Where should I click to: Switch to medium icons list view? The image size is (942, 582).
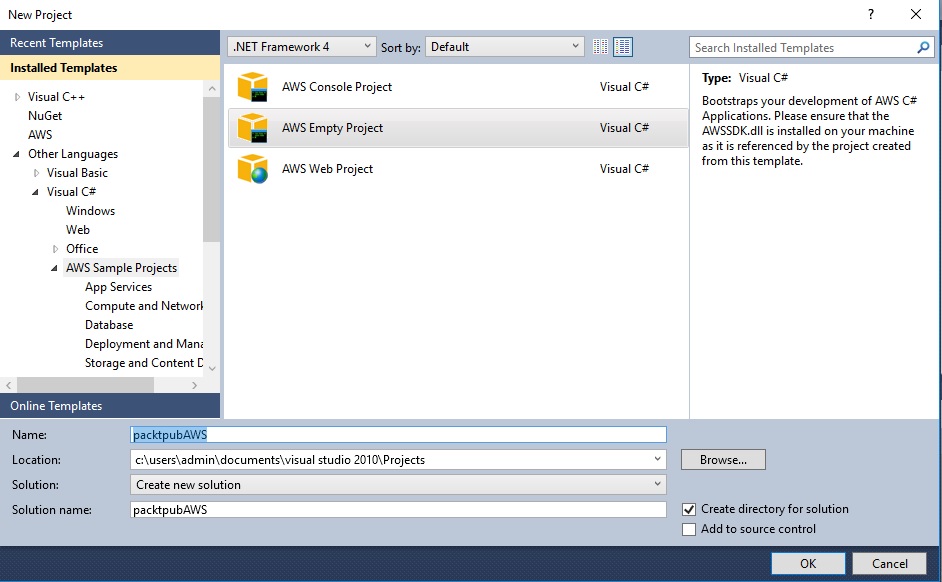(623, 47)
